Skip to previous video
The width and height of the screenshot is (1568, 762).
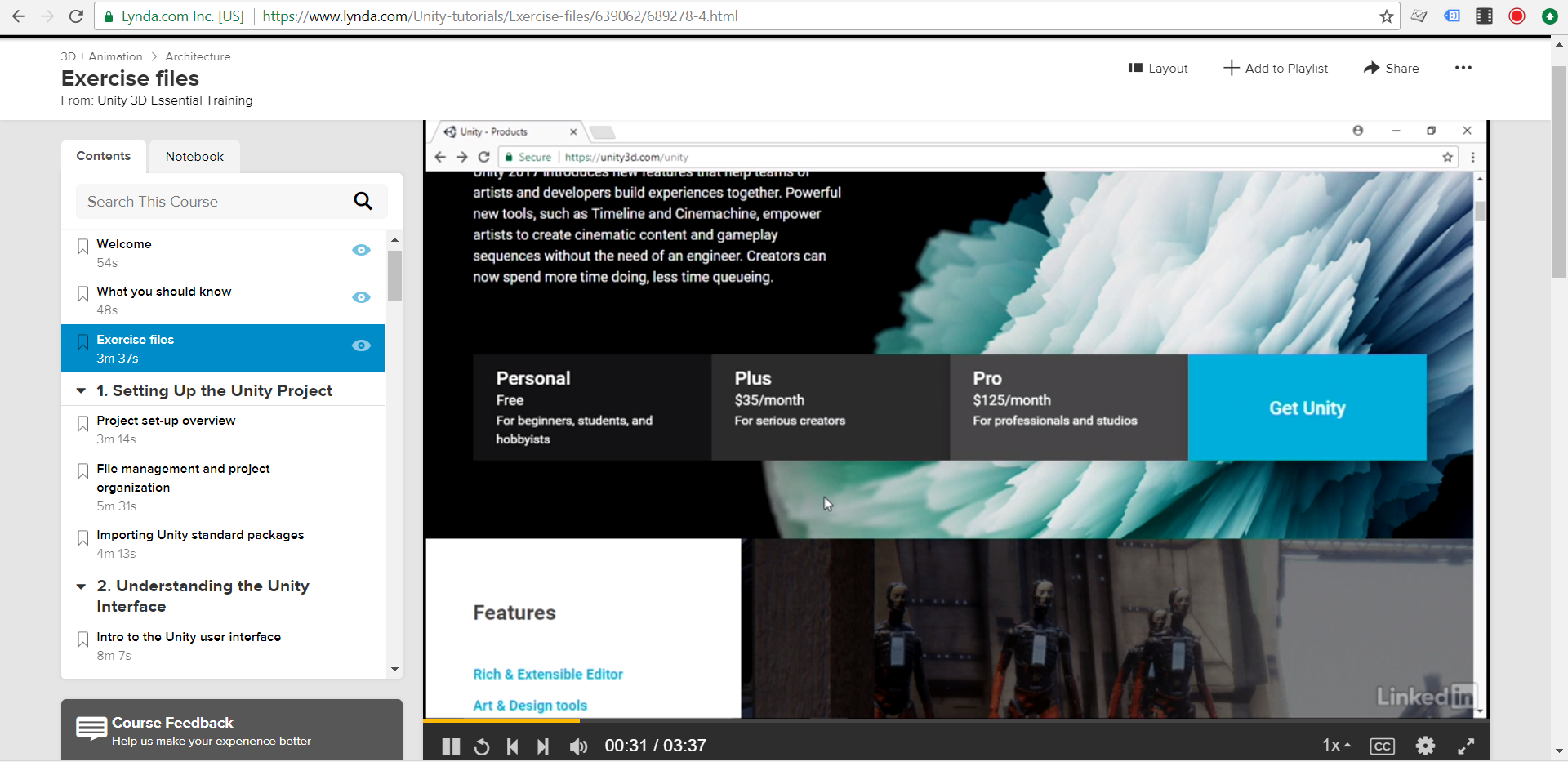(x=512, y=746)
